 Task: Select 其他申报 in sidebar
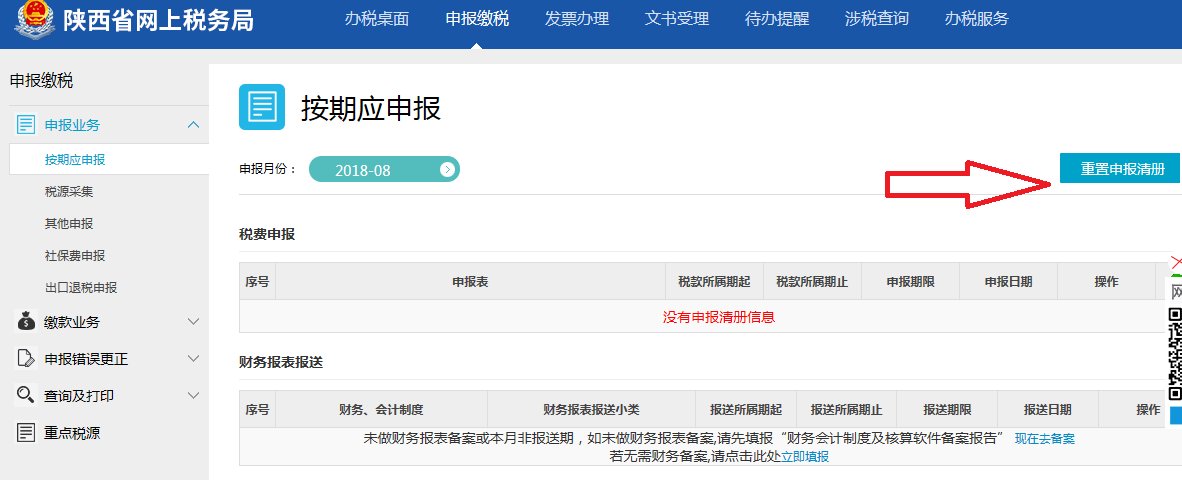pyautogui.click(x=69, y=224)
